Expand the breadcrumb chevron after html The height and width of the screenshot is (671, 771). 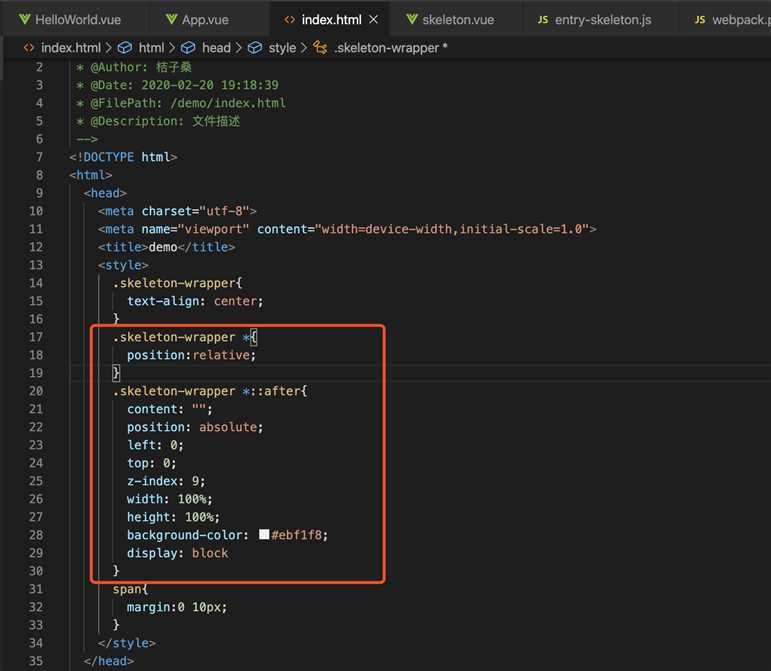coord(172,48)
